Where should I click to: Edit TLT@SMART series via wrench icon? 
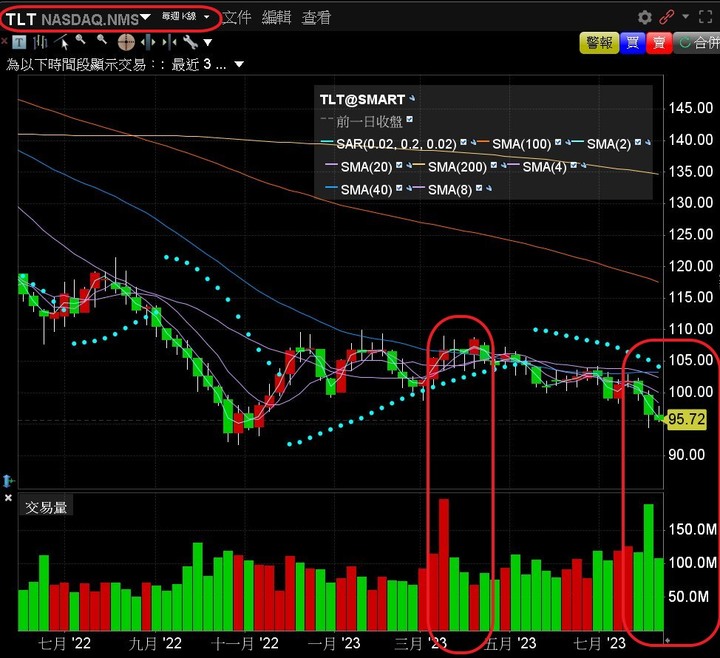[x=412, y=98]
